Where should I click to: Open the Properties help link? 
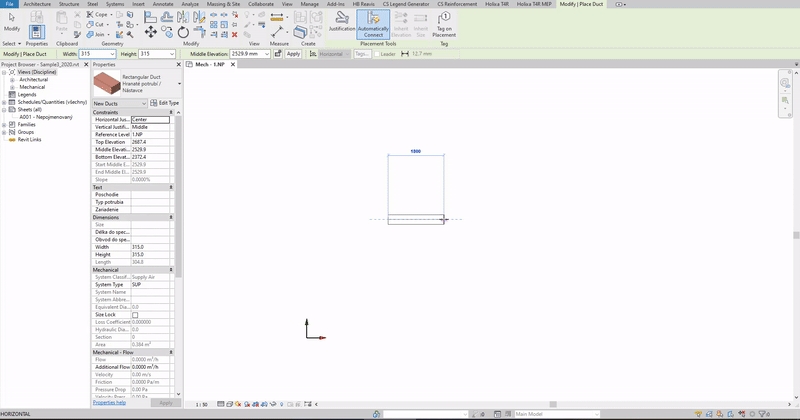coord(110,403)
